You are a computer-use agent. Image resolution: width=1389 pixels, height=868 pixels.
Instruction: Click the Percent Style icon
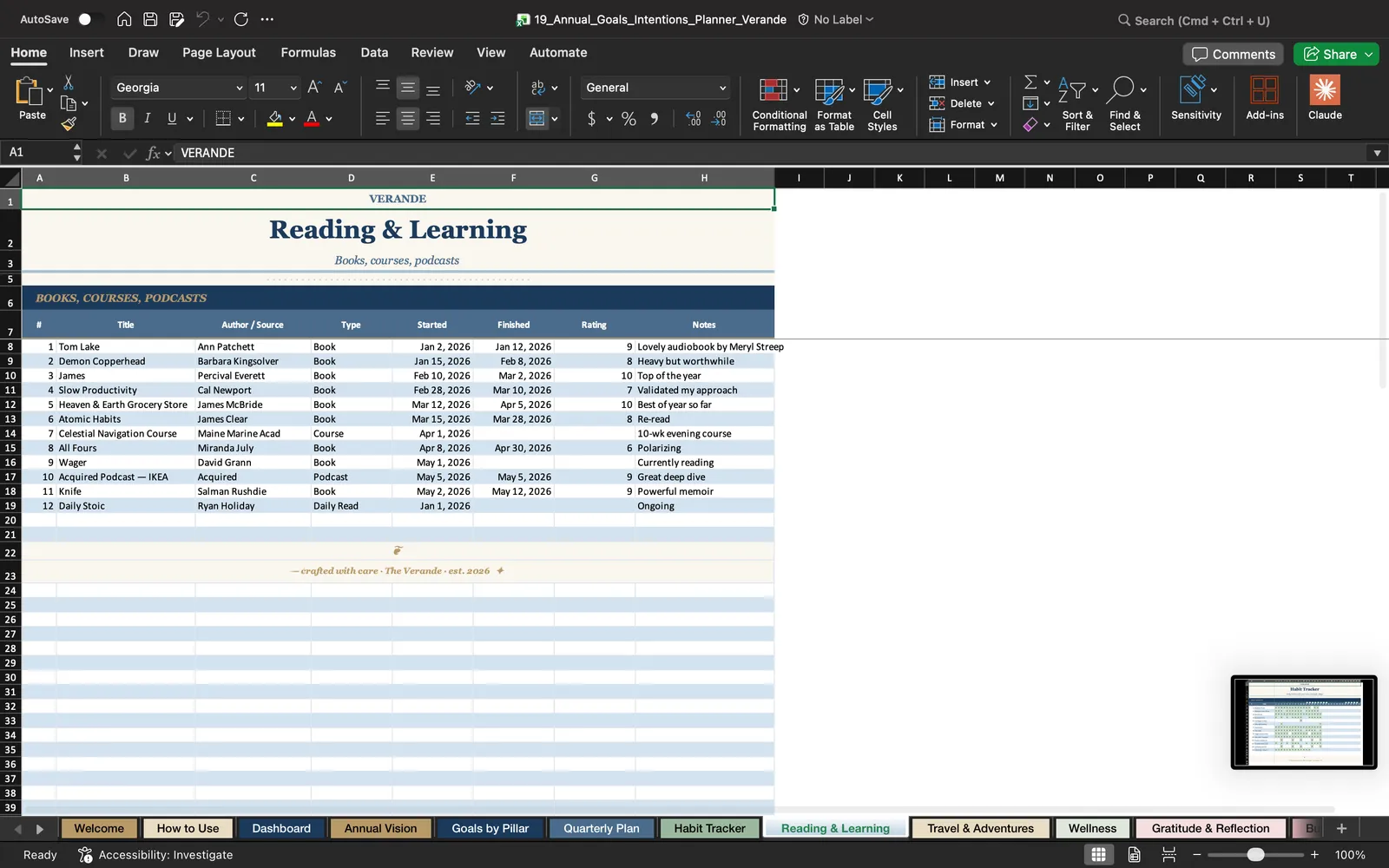coord(629,119)
